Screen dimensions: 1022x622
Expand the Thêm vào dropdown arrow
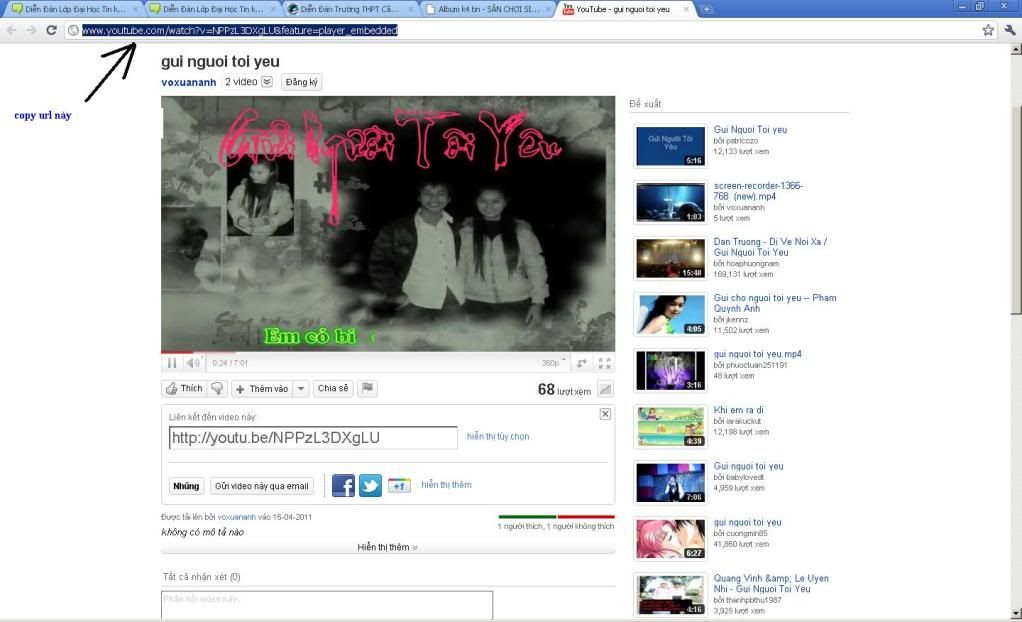pos(300,389)
